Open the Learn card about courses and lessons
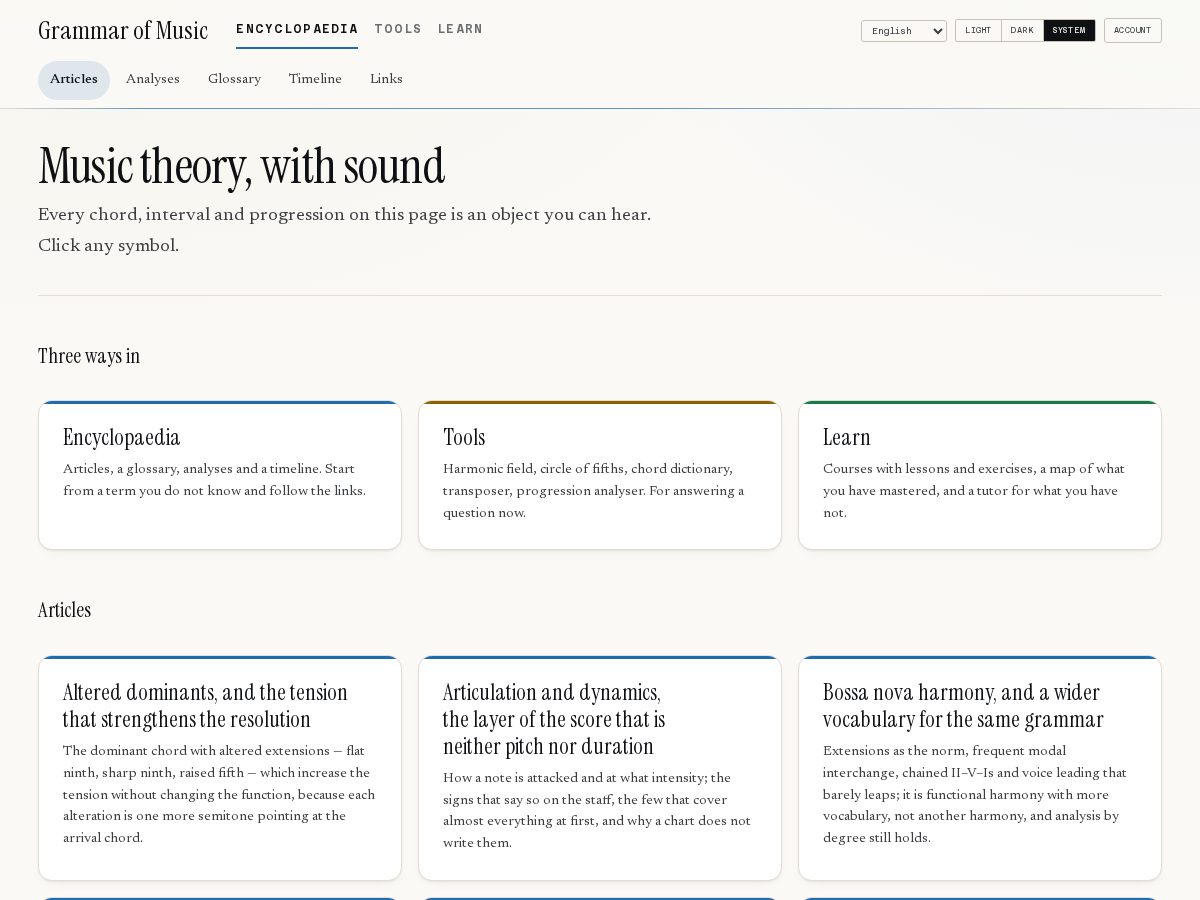Screen dimensions: 1200x900 (980, 475)
